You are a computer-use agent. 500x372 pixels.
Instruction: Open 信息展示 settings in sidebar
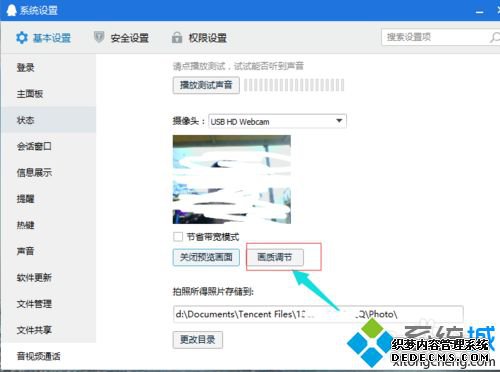48,172
